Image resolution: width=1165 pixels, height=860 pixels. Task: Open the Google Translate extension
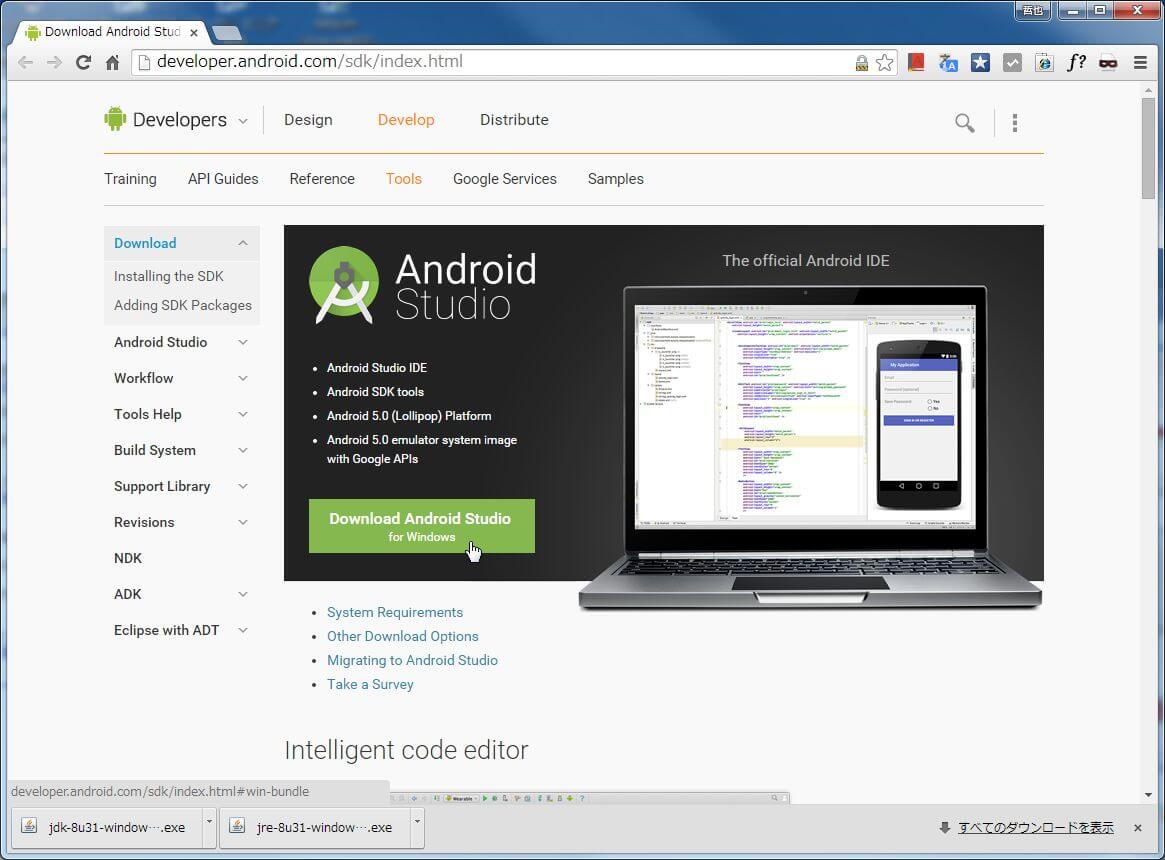tap(948, 62)
